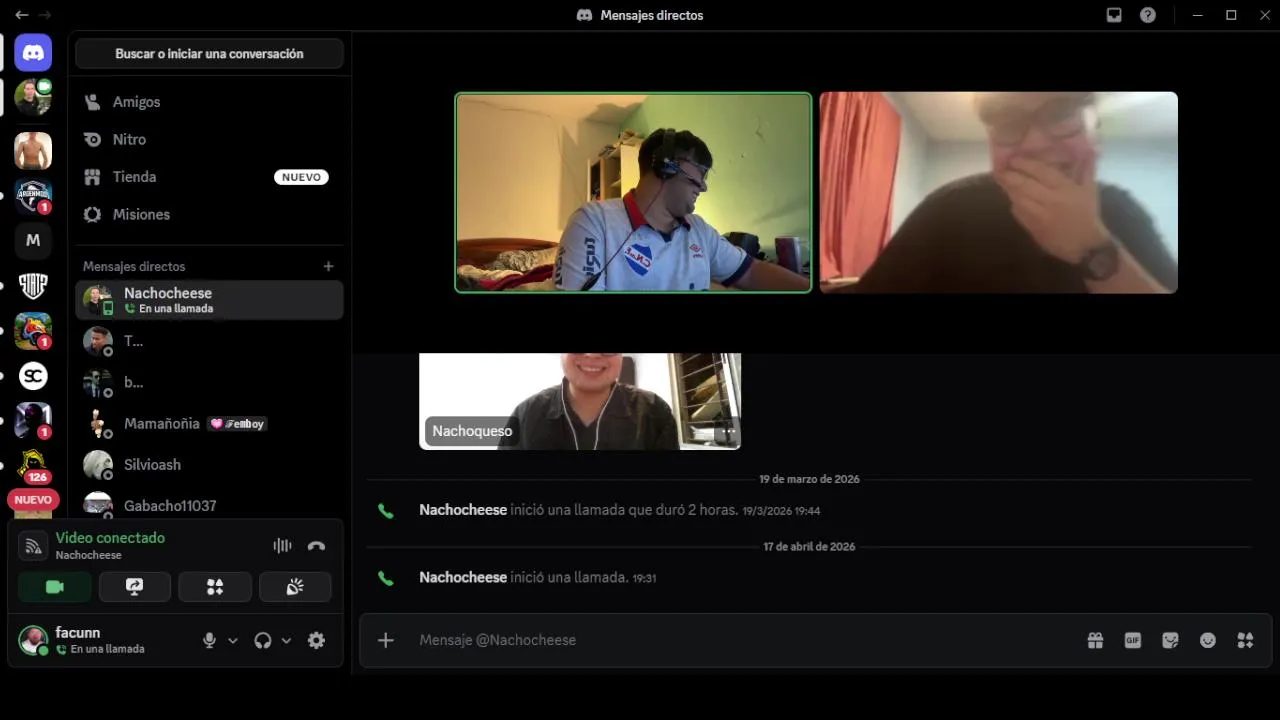Open the activities shapes button
This screenshot has width=1280, height=720.
point(215,587)
